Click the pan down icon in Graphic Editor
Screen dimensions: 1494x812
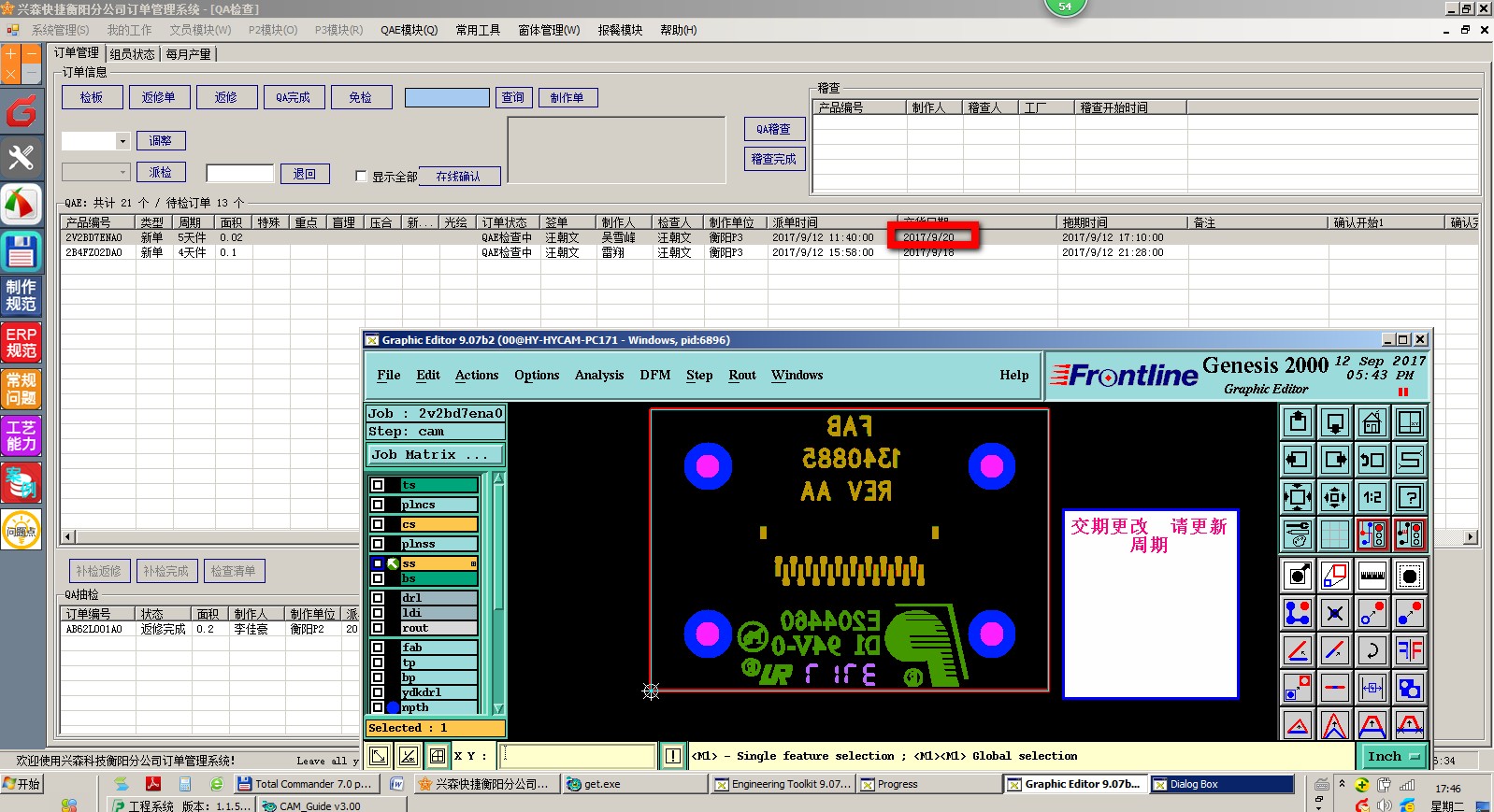click(1335, 423)
